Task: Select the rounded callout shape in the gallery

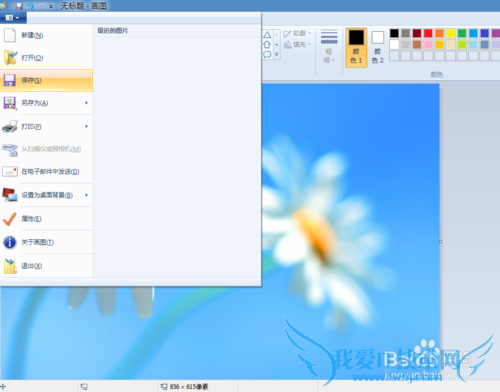Action: click(x=267, y=54)
